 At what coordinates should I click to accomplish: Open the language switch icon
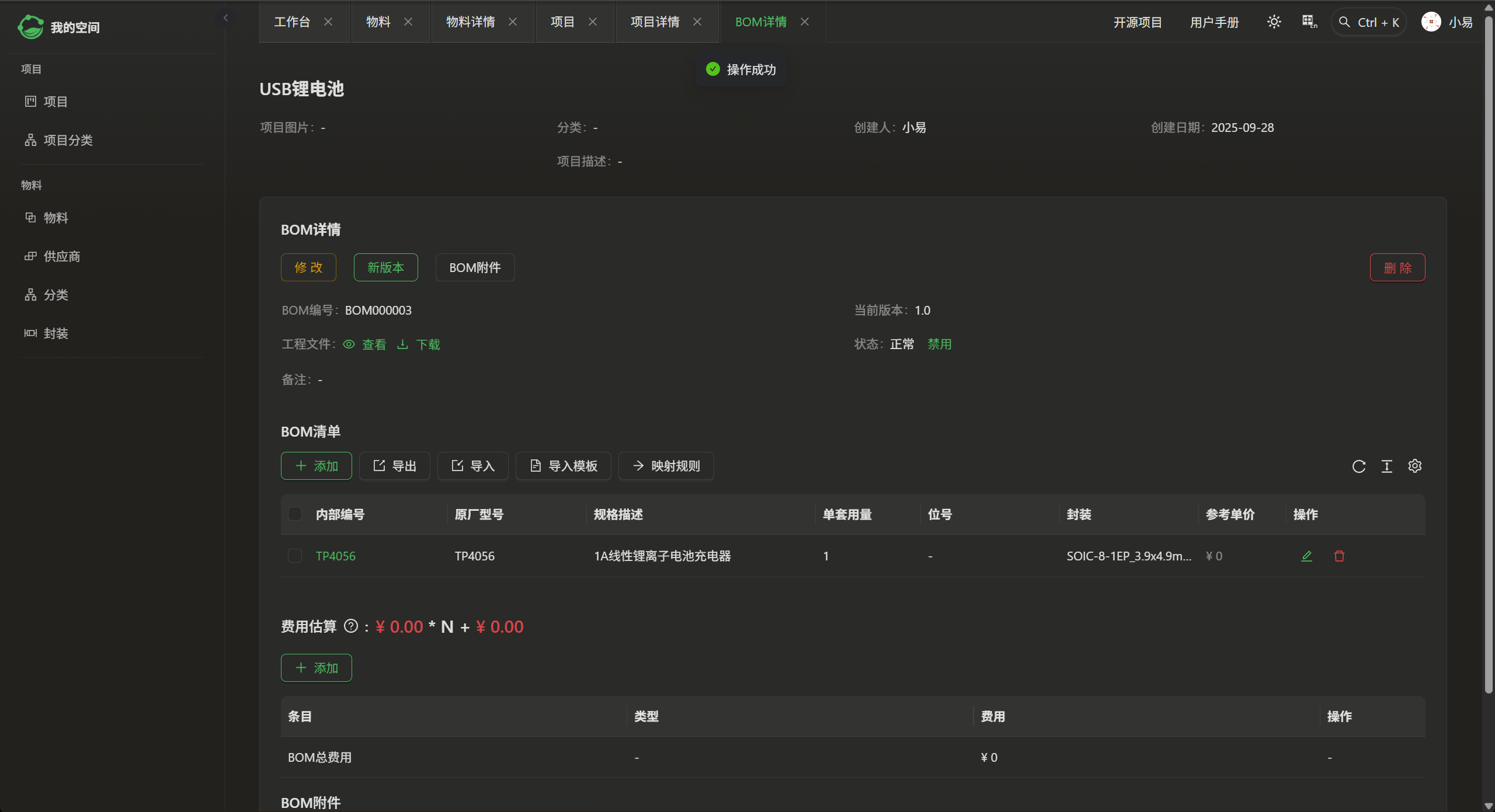[x=1309, y=22]
